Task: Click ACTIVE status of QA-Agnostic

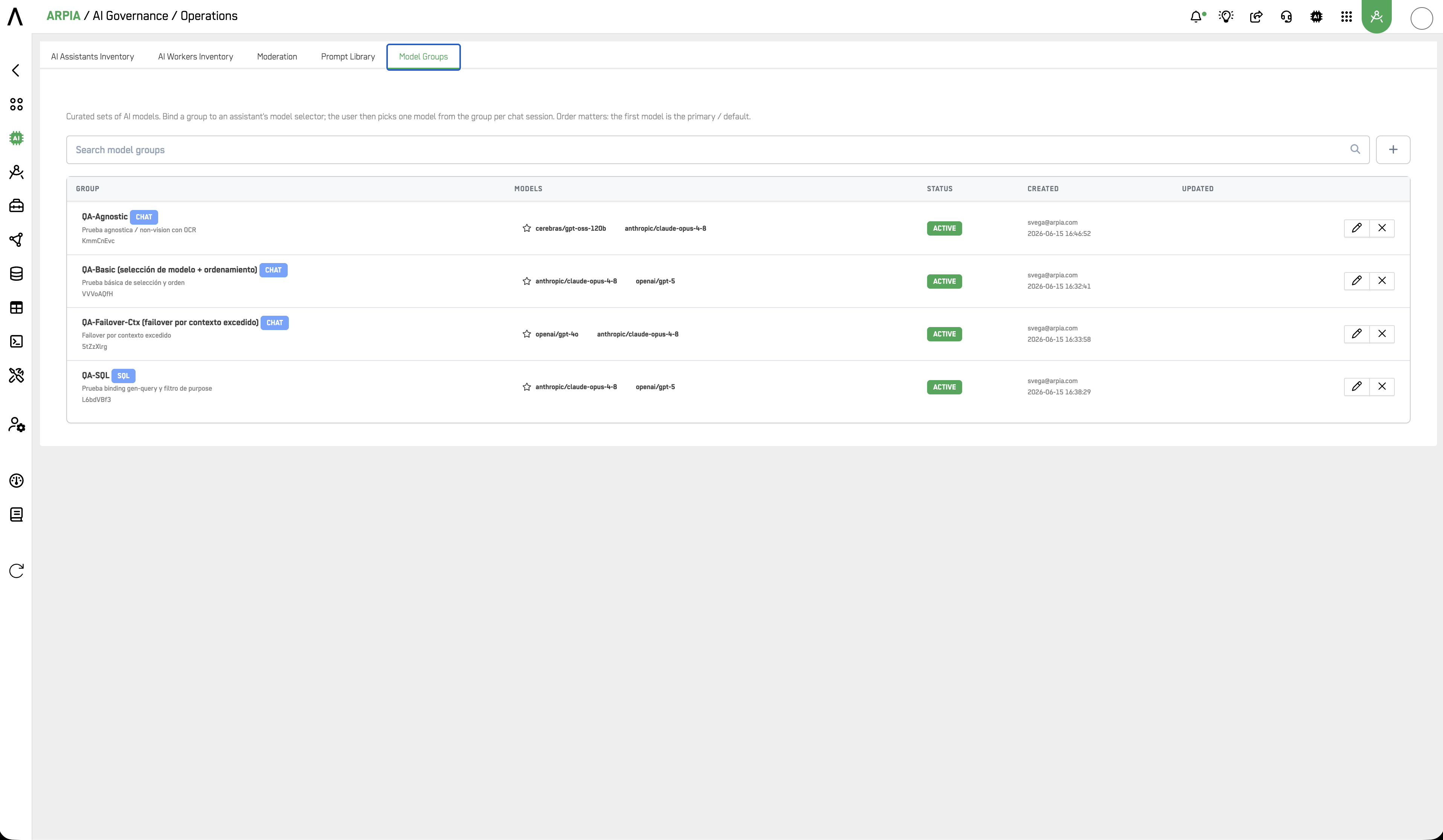Action: (944, 228)
